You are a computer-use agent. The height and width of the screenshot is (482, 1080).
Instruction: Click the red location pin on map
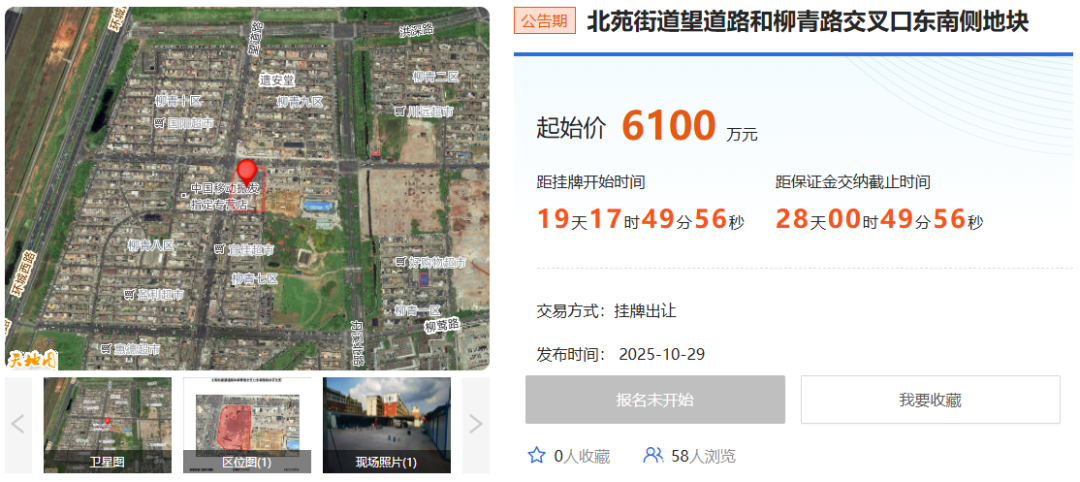(247, 174)
